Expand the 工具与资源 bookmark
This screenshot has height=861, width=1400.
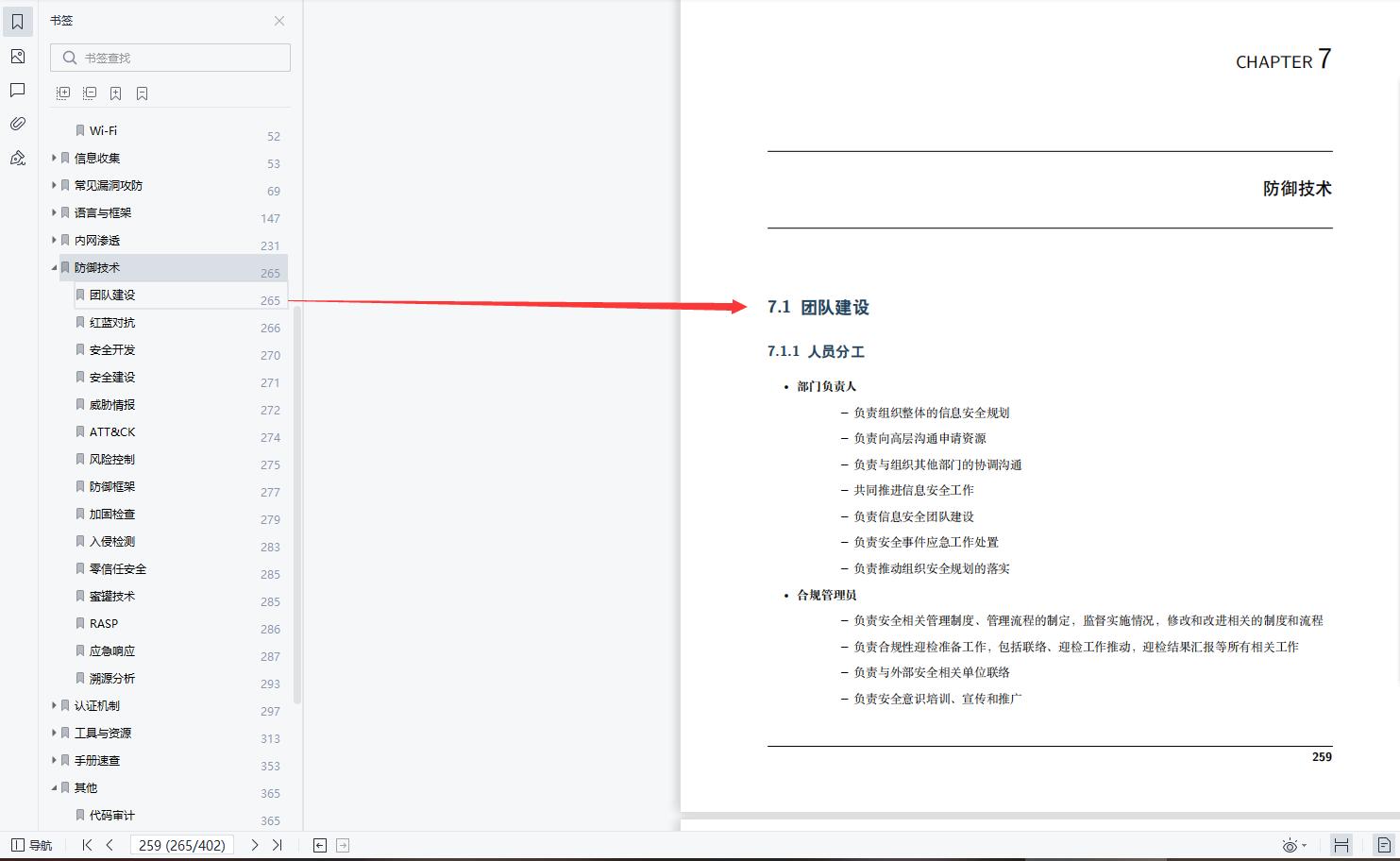54,733
